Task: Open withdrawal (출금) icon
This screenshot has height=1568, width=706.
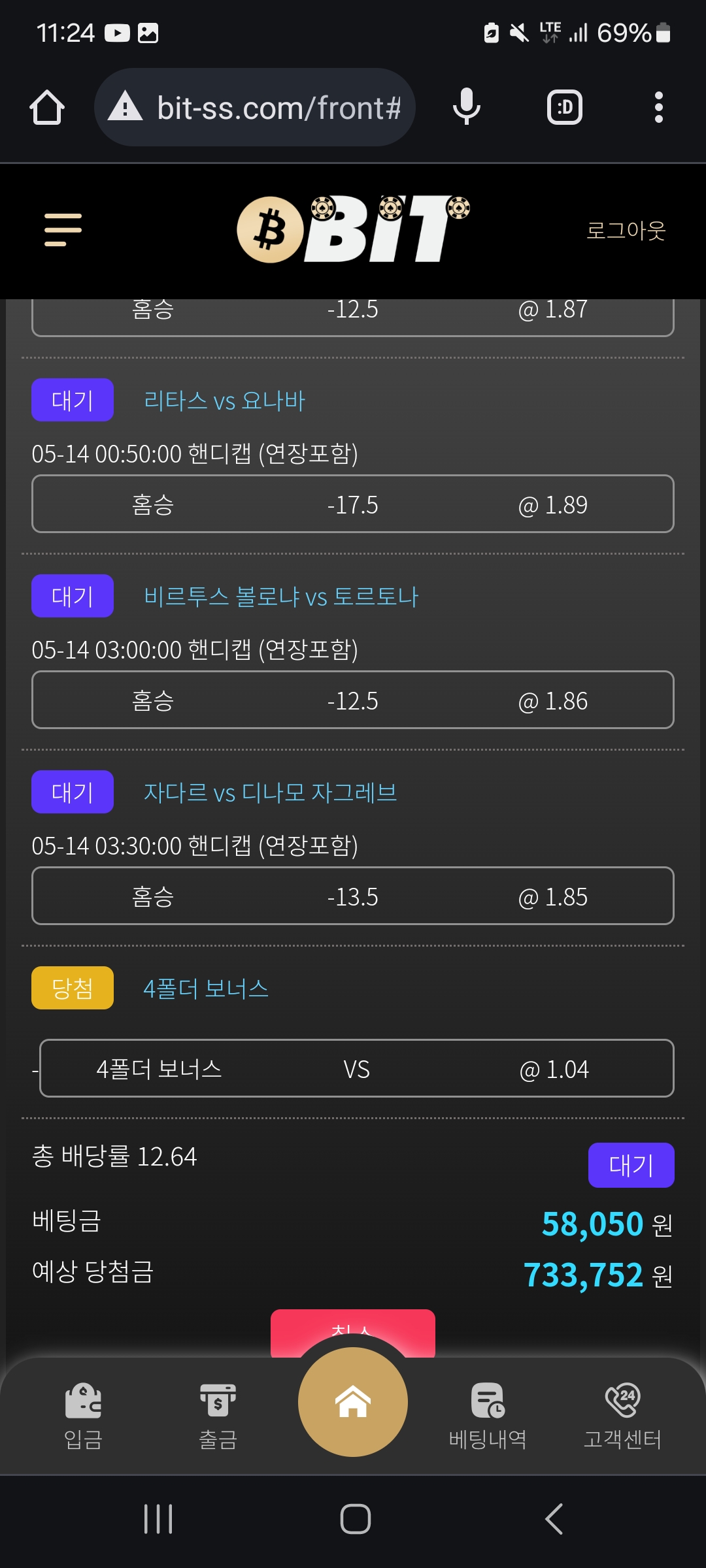Action: click(218, 1414)
